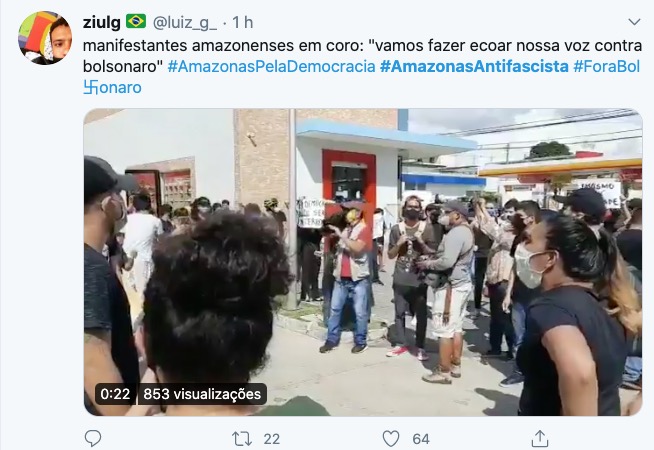The image size is (654, 450).
Task: Click the swastika symbol in hashtag continuation
Action: pos(91,87)
